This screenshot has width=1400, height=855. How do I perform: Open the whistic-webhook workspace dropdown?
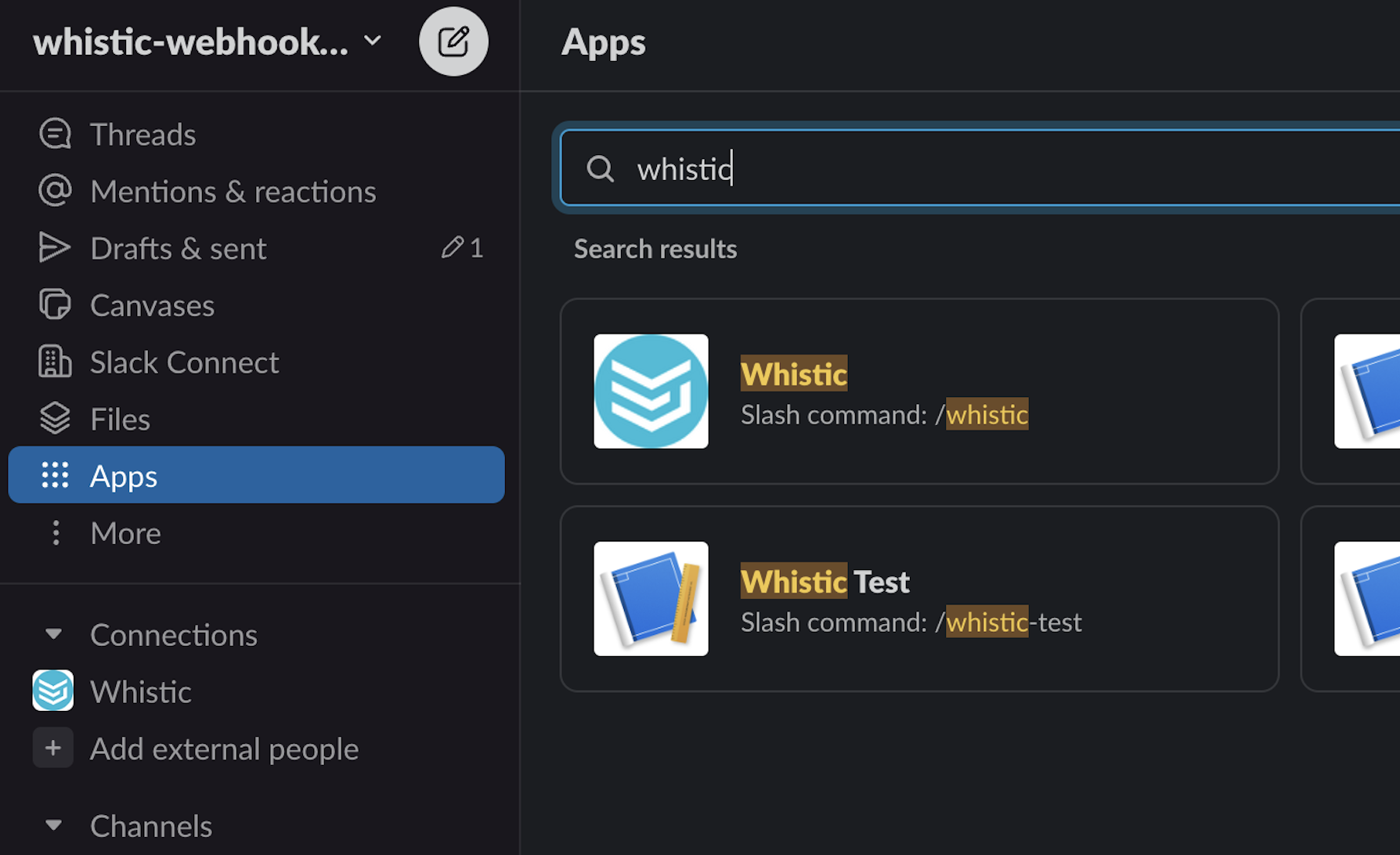(x=207, y=41)
